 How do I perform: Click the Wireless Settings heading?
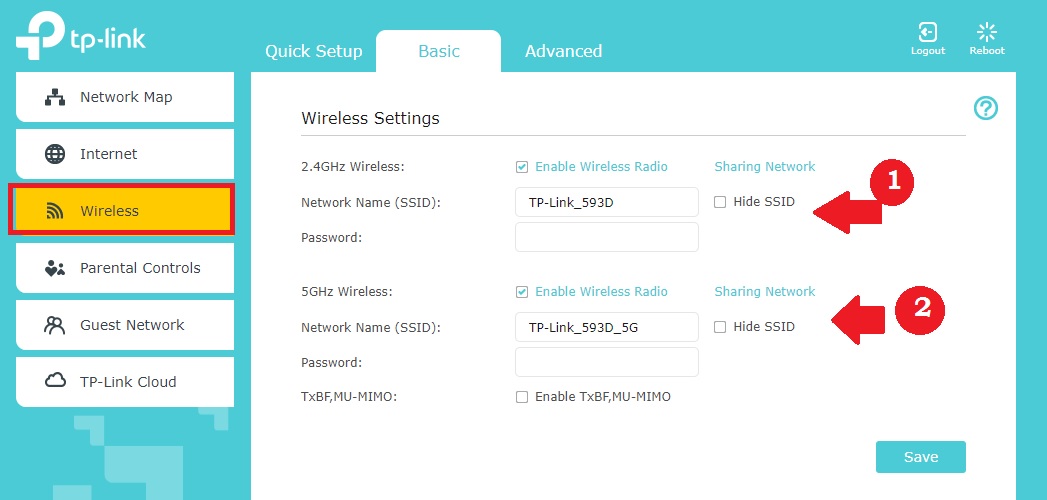[371, 119]
